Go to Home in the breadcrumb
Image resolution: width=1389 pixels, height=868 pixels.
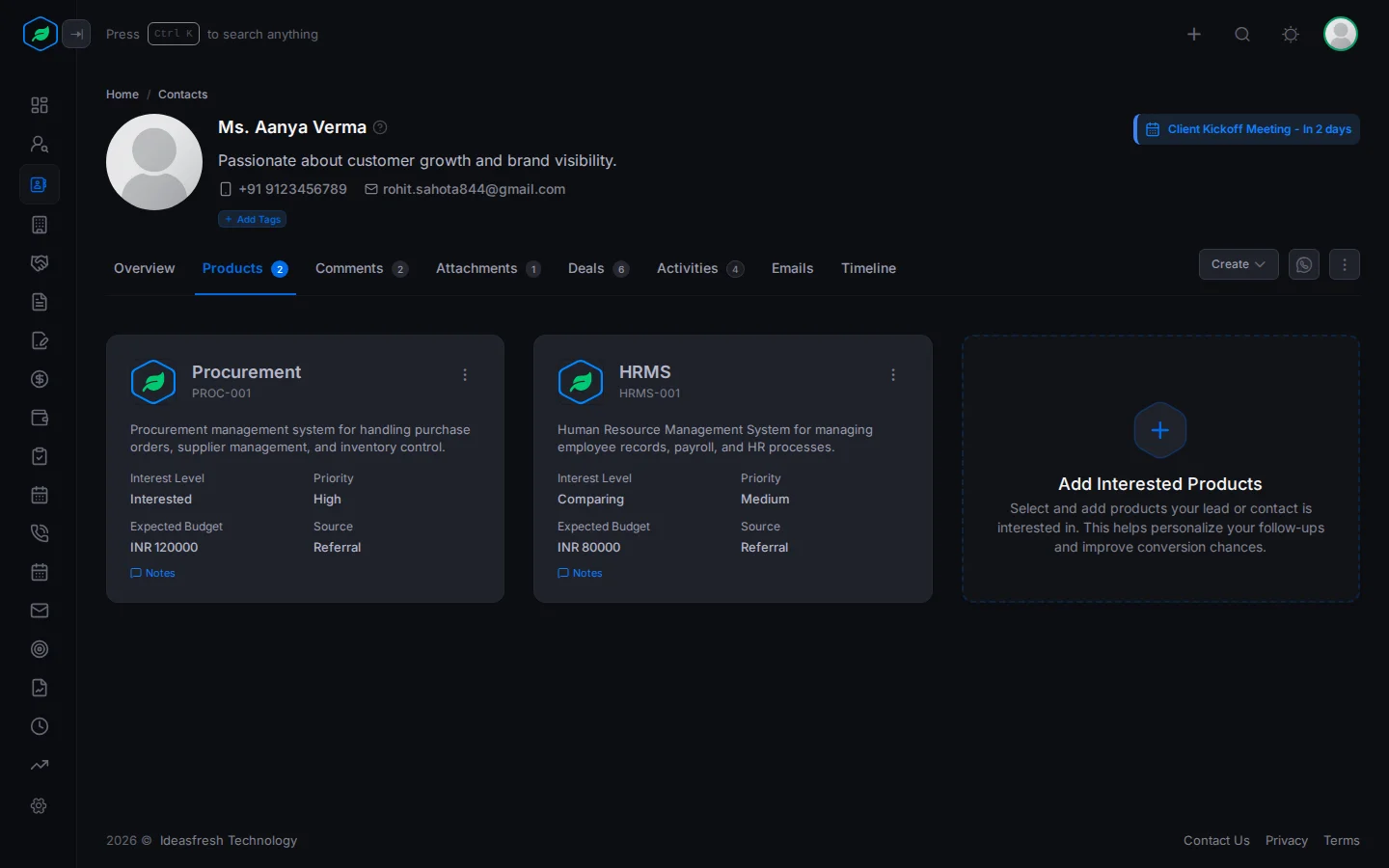pyautogui.click(x=123, y=95)
